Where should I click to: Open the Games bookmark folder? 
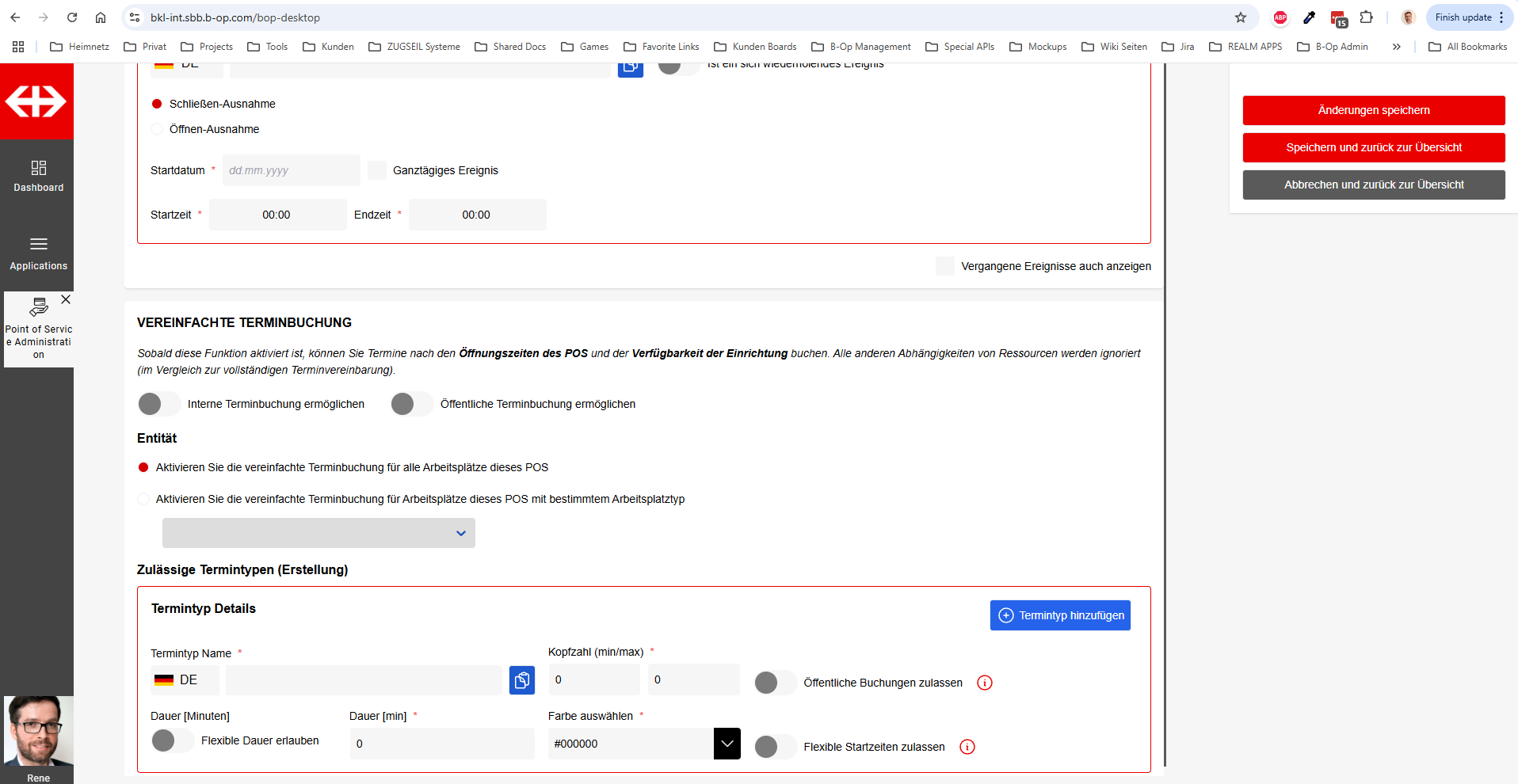[585, 47]
